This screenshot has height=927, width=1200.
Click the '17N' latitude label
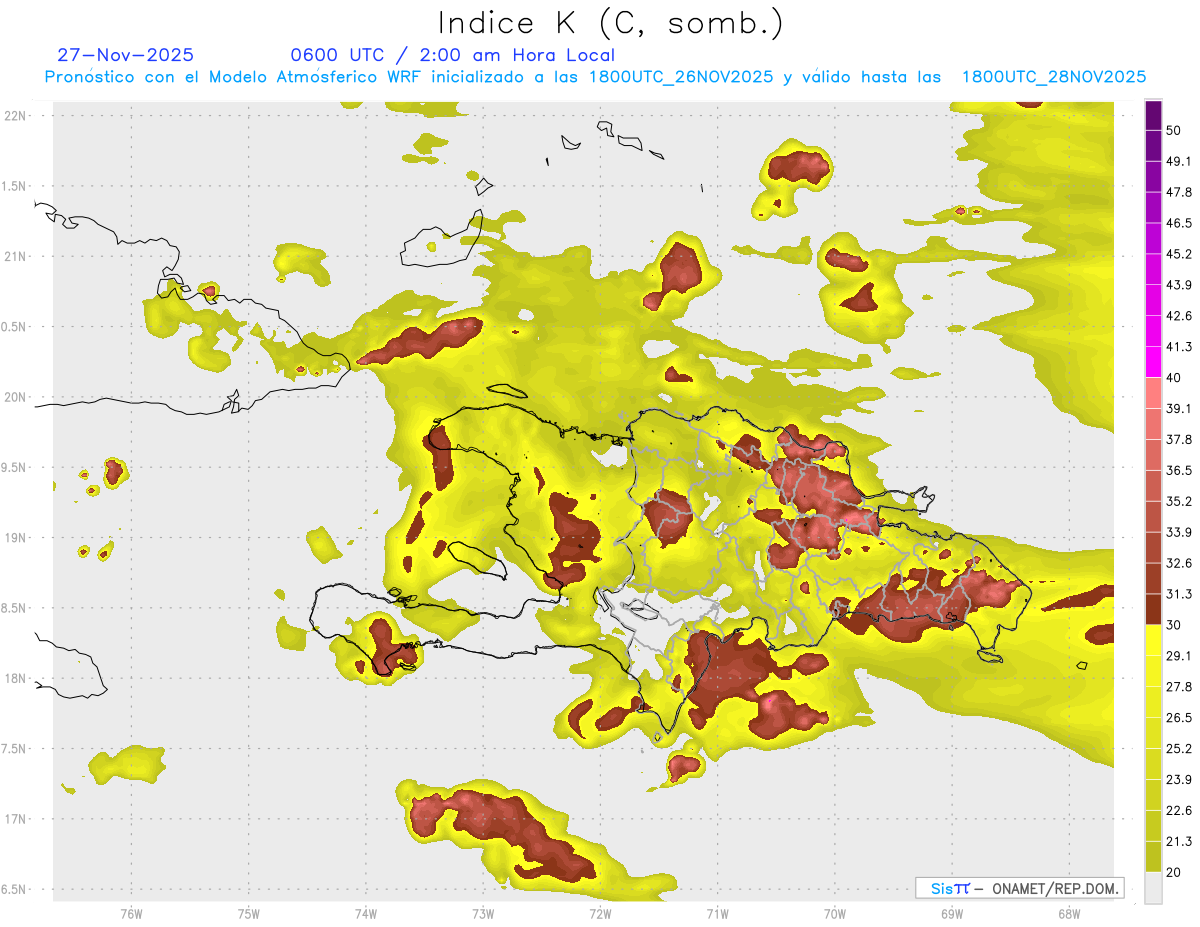pyautogui.click(x=16, y=820)
